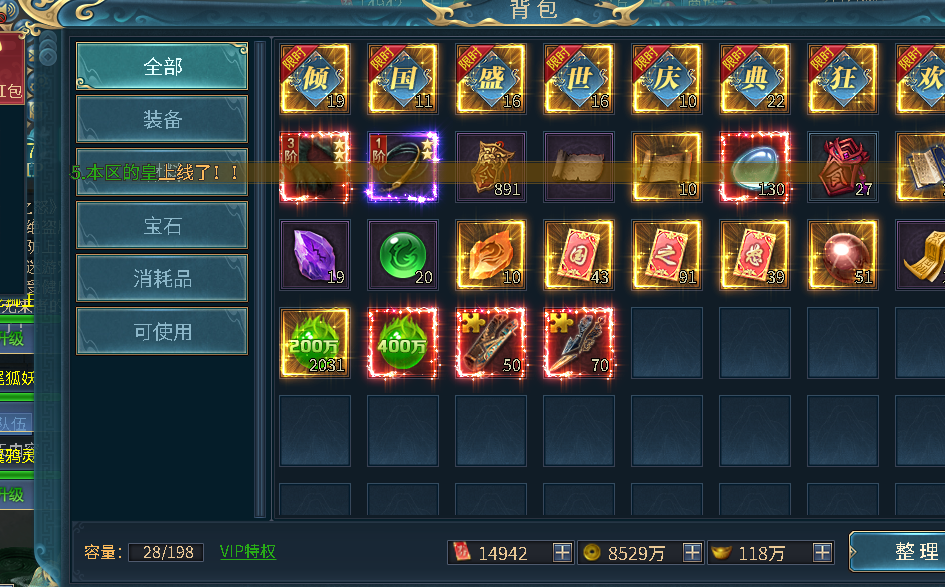945x587 pixels.
Task: Switch to the 宝石 category tab
Action: (x=162, y=225)
